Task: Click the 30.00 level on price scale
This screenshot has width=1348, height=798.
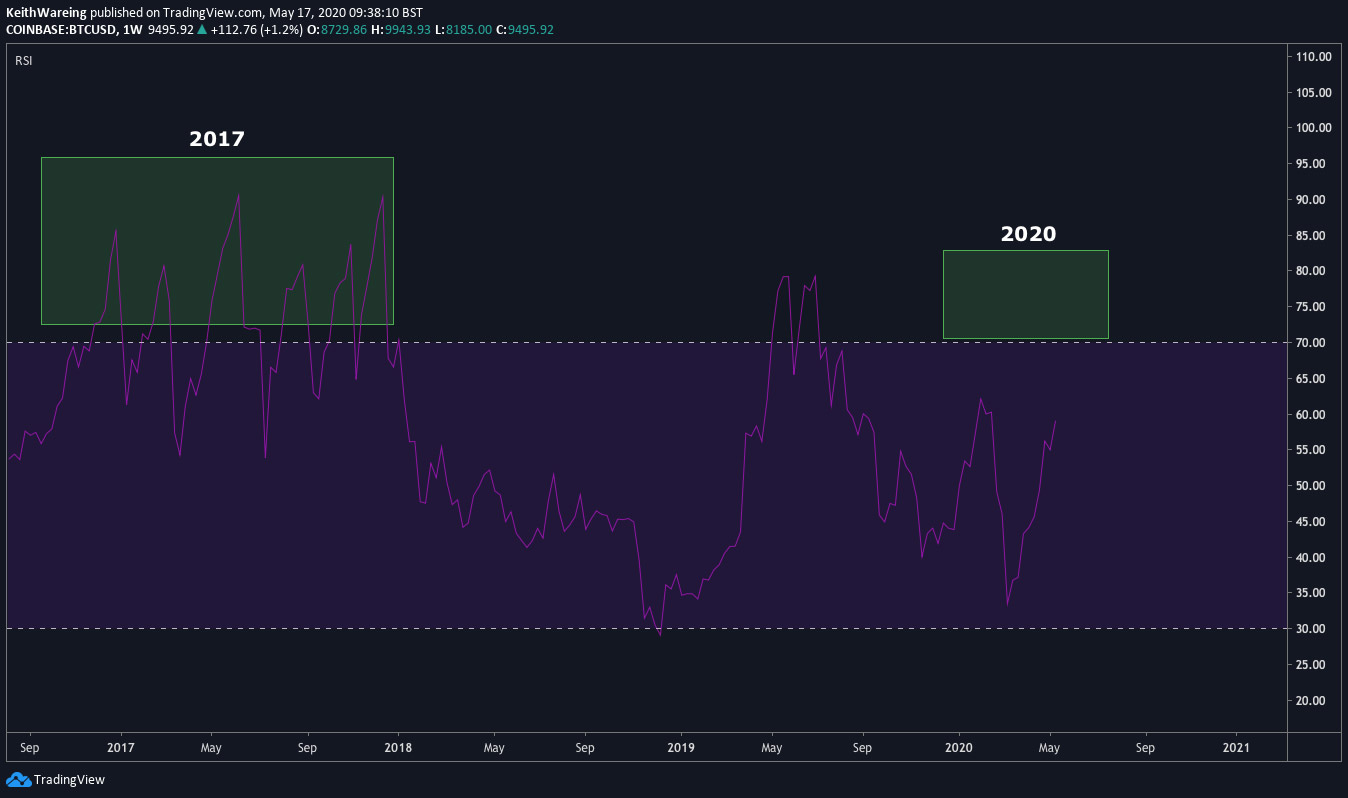Action: tap(1313, 629)
